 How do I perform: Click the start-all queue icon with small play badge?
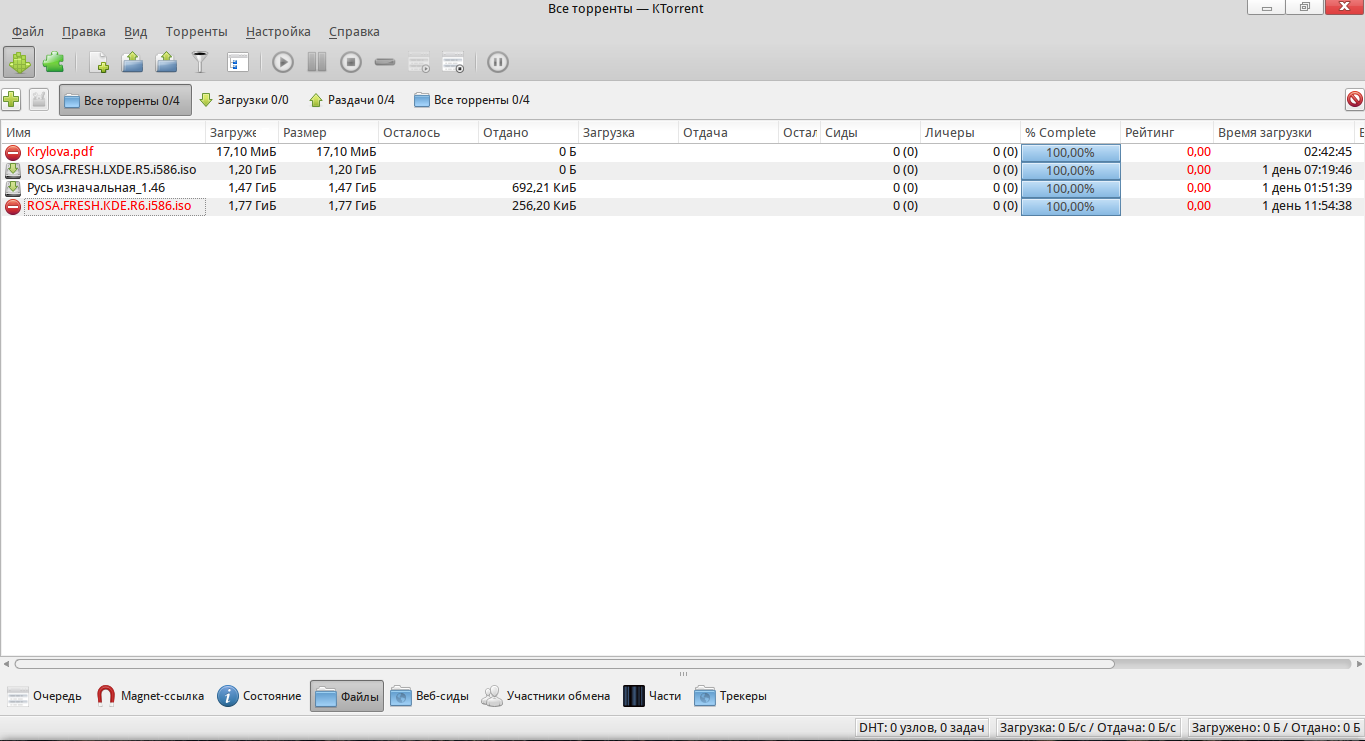(x=419, y=63)
